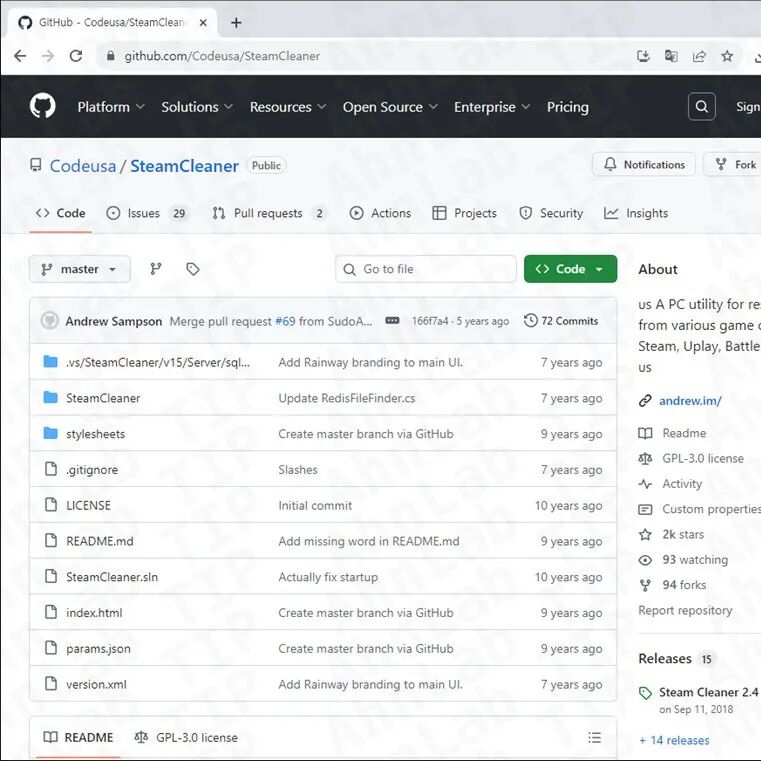This screenshot has width=761, height=761.
Task: Close the GitHub SteamCleaner browser tab
Action: point(203,23)
